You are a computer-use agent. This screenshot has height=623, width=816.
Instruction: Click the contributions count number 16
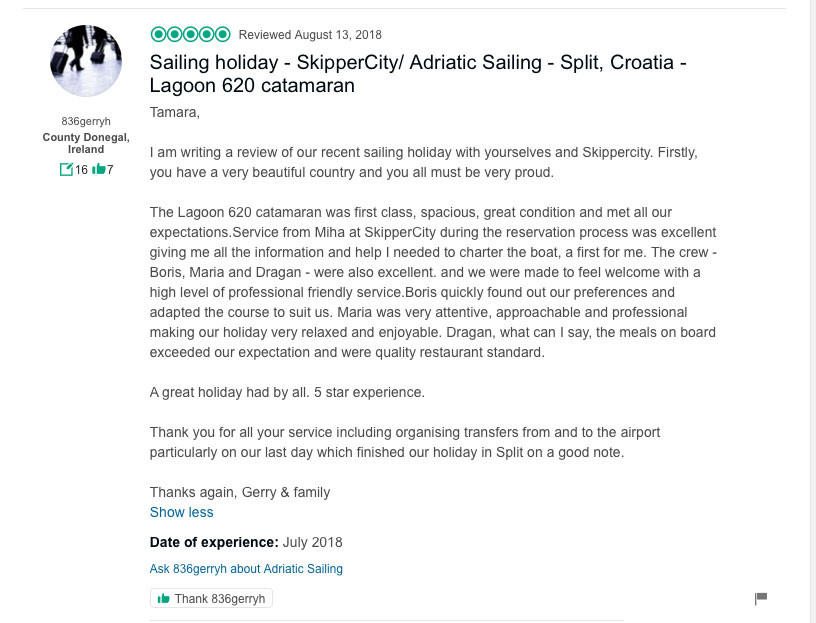81,169
